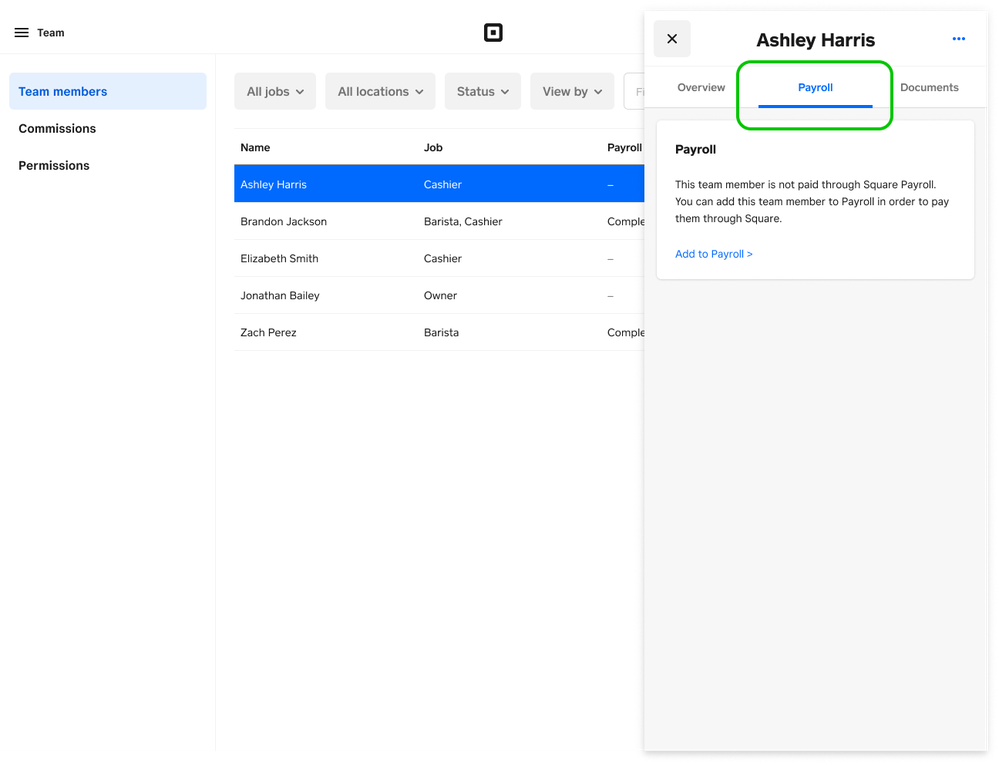Select the Payroll tab
Viewport: 999px width, 765px height.
(815, 88)
